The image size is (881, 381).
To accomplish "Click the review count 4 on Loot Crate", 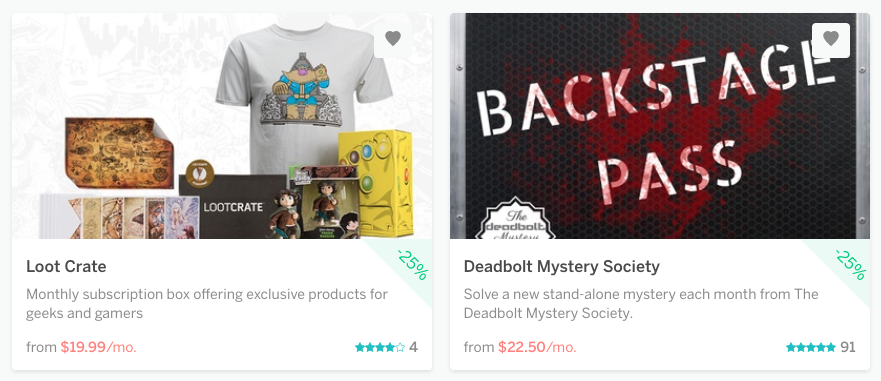I will point(413,347).
